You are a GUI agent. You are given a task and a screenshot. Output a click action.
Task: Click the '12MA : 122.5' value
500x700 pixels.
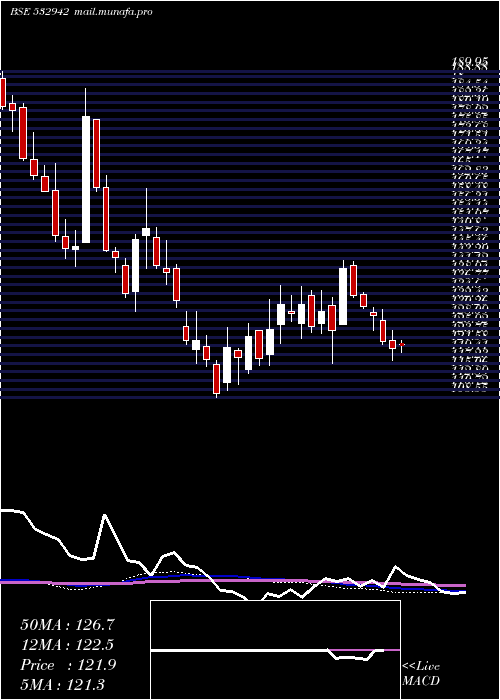[67, 645]
